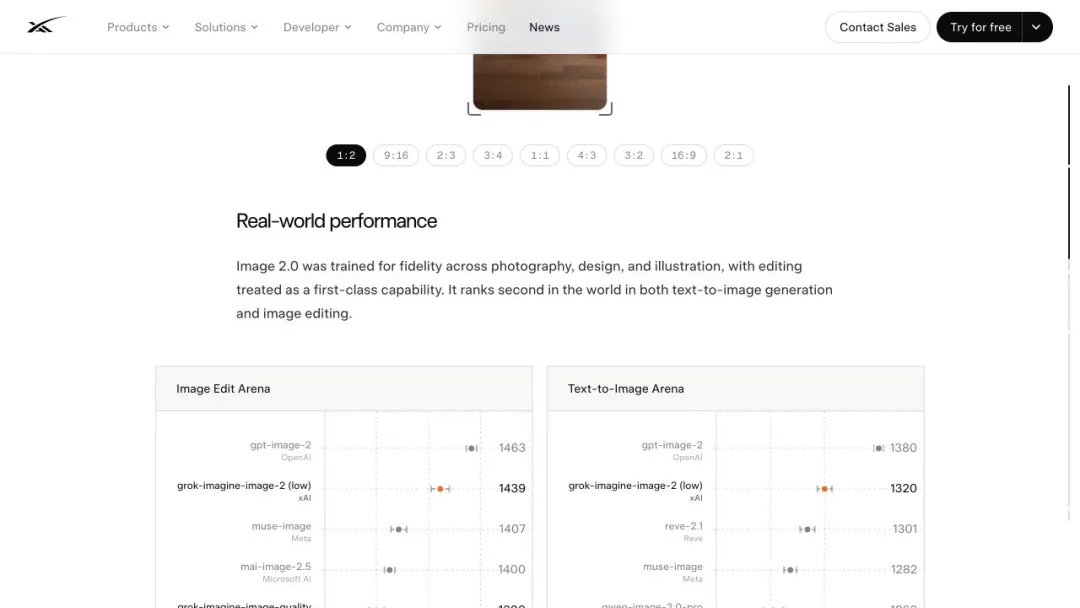The width and height of the screenshot is (1080, 608).
Task: Open the Products menu
Action: coord(138,27)
